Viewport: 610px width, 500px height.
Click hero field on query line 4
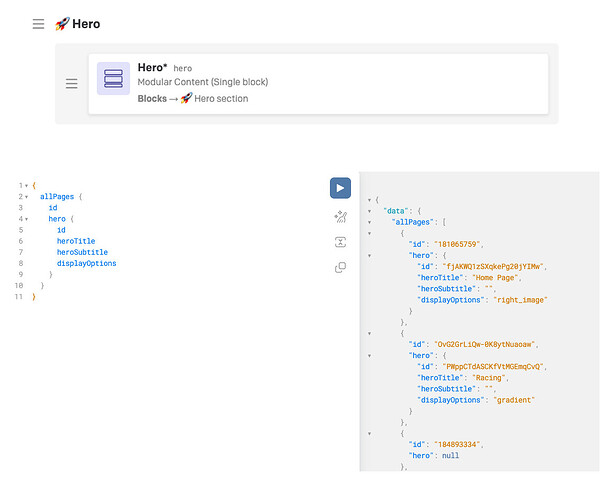point(57,219)
